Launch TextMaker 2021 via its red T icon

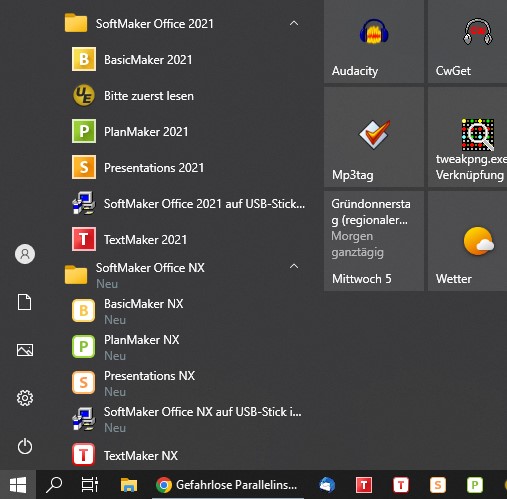click(84, 239)
